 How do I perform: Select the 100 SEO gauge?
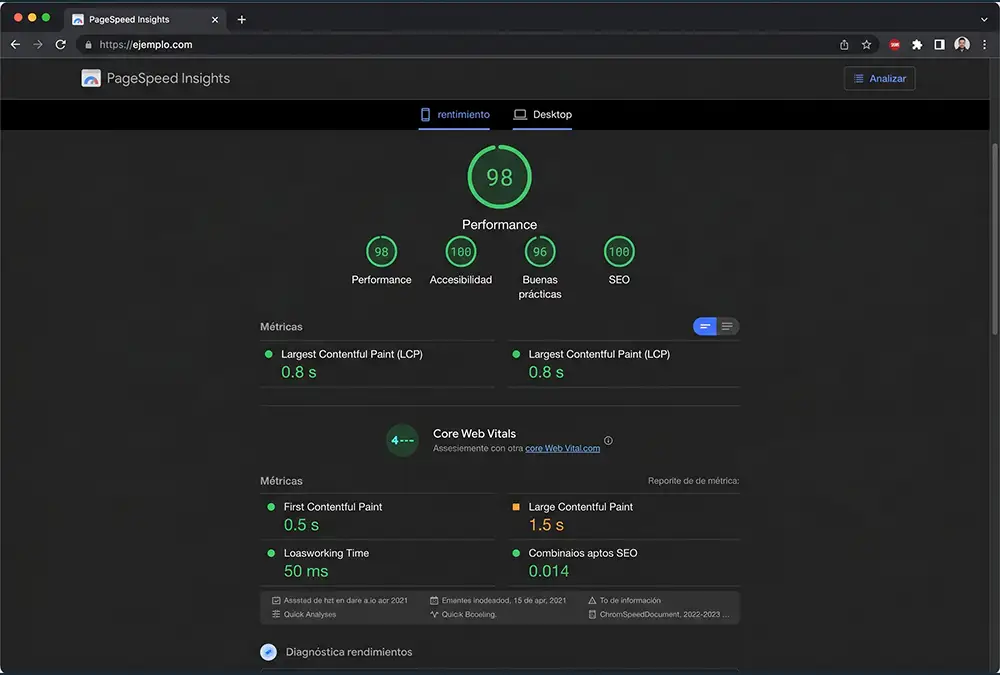pyautogui.click(x=619, y=251)
